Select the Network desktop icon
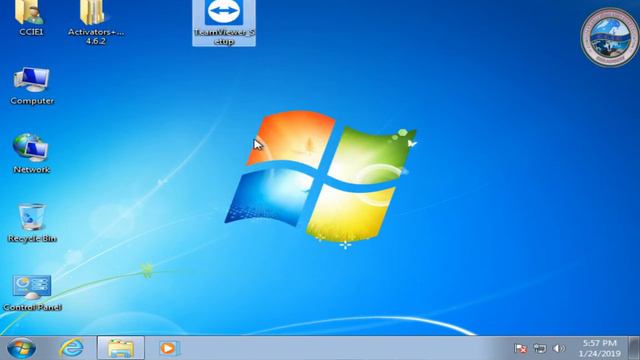Screen dimensions: 640x360 (x=31, y=154)
